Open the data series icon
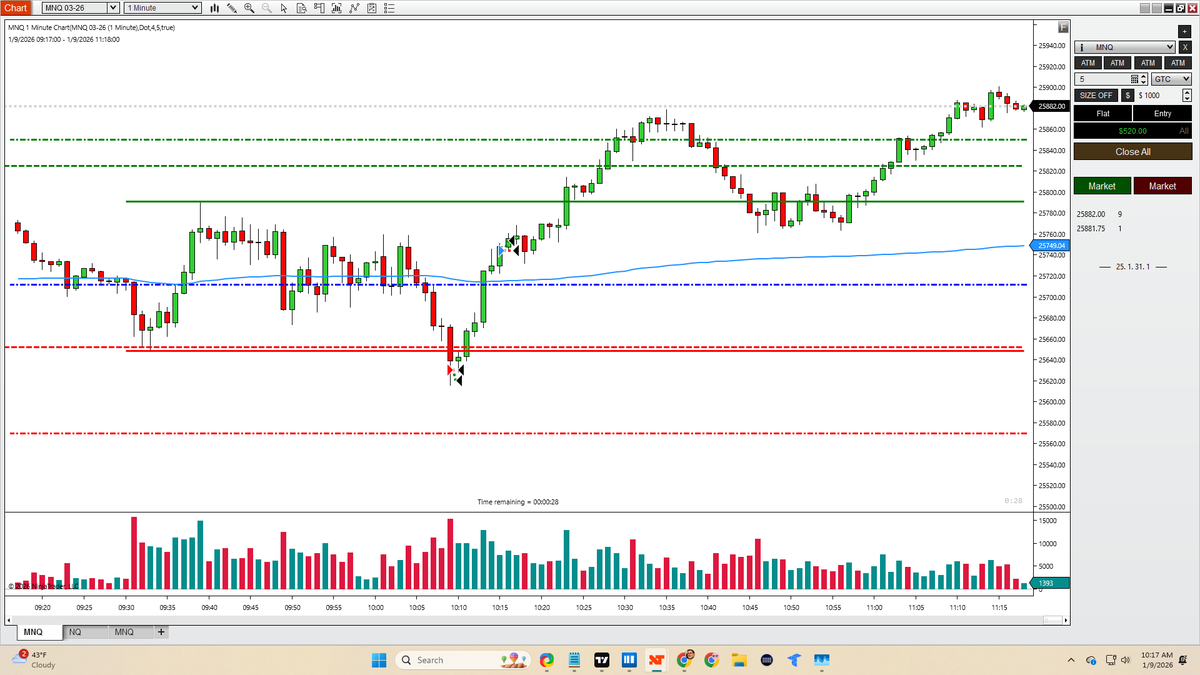Viewport: 1200px width, 675px height. [x=337, y=8]
